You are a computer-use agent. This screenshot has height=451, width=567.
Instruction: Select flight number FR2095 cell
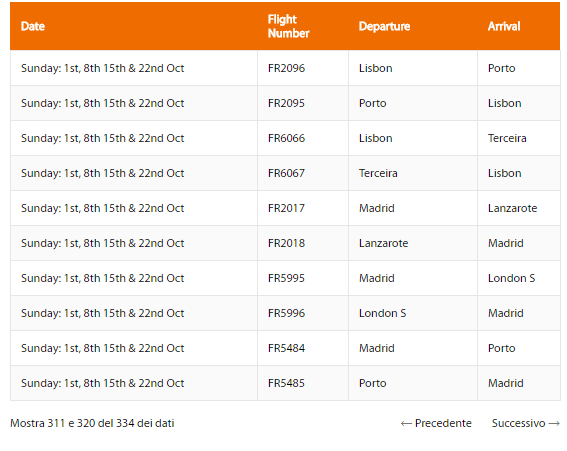tap(303, 103)
